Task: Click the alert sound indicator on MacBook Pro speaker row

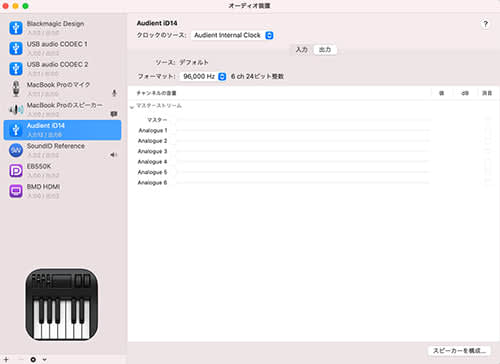Action: point(114,114)
